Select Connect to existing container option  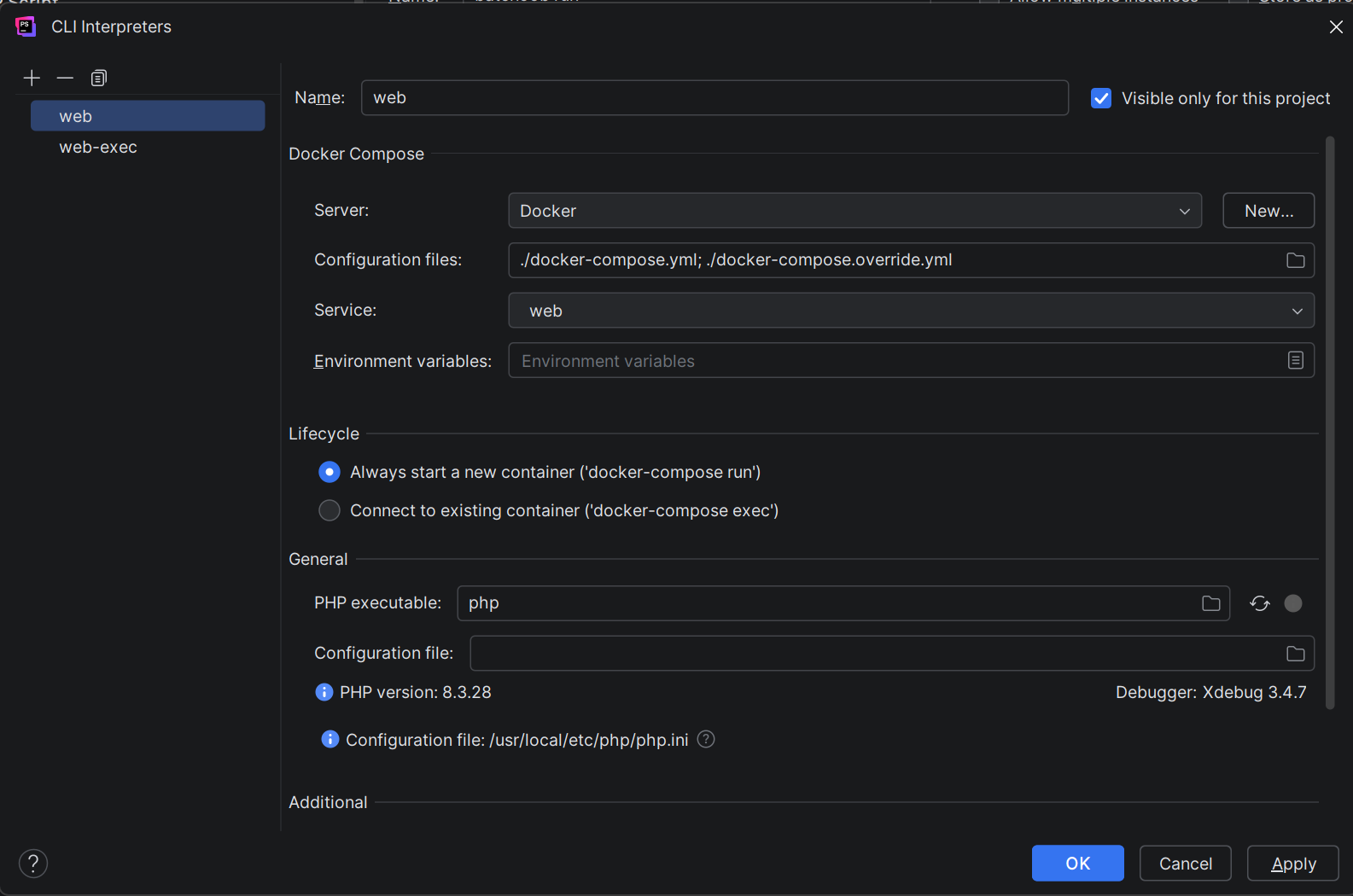pyautogui.click(x=330, y=510)
